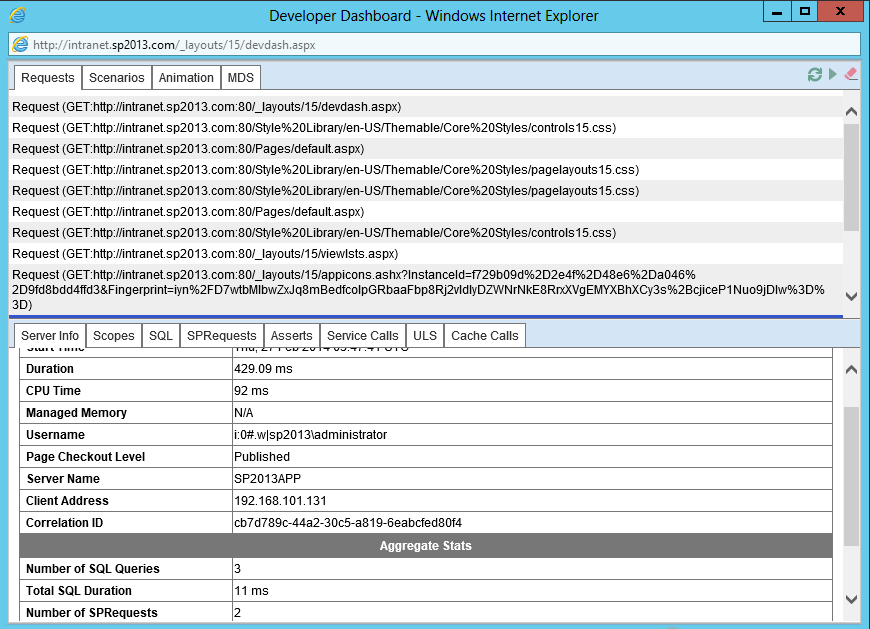The image size is (870, 629).
Task: Select the MDS tab
Action: tap(240, 78)
